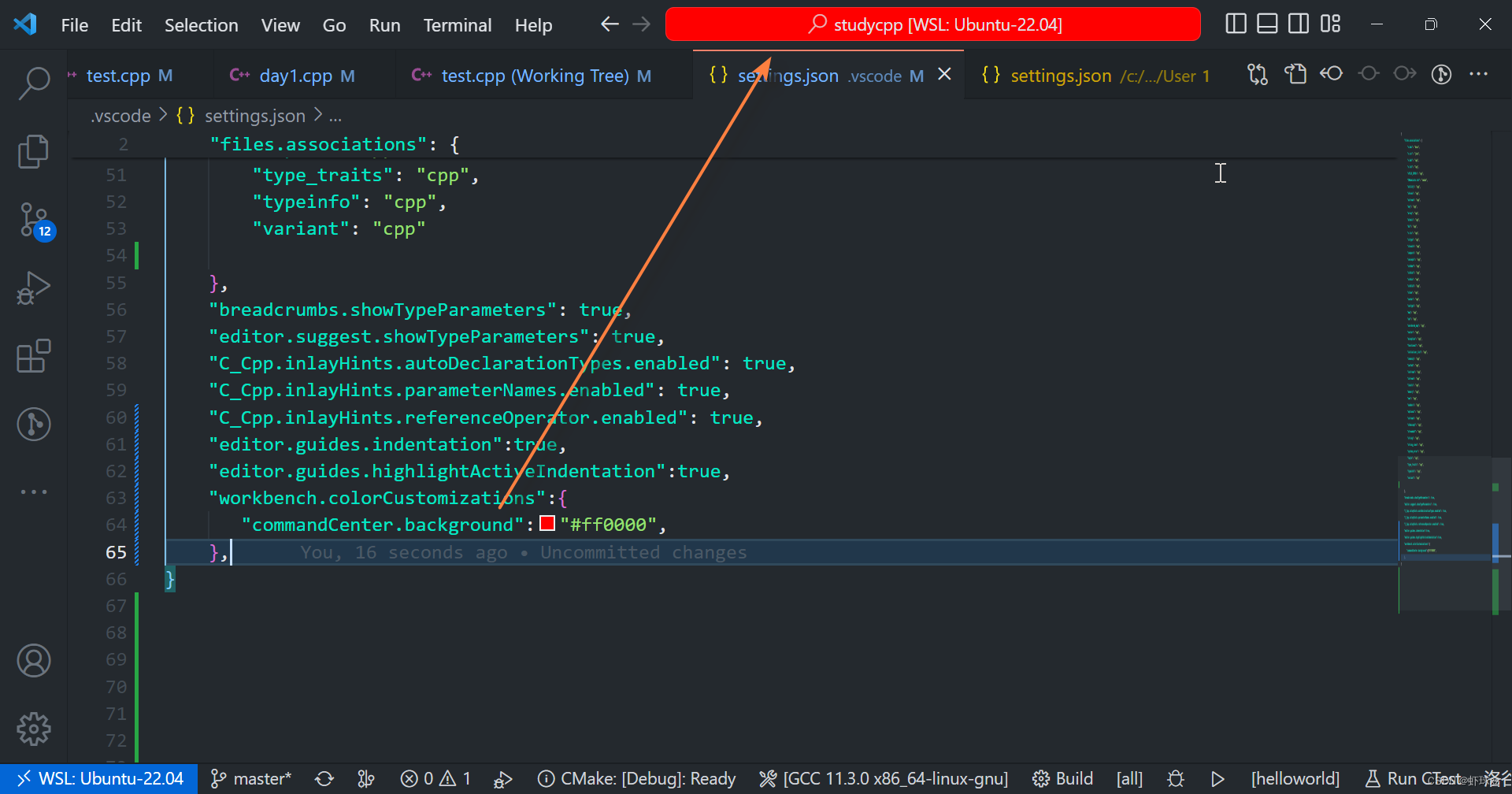This screenshot has width=1512, height=794.
Task: Close the .vscode settings.json tab
Action: [x=944, y=74]
